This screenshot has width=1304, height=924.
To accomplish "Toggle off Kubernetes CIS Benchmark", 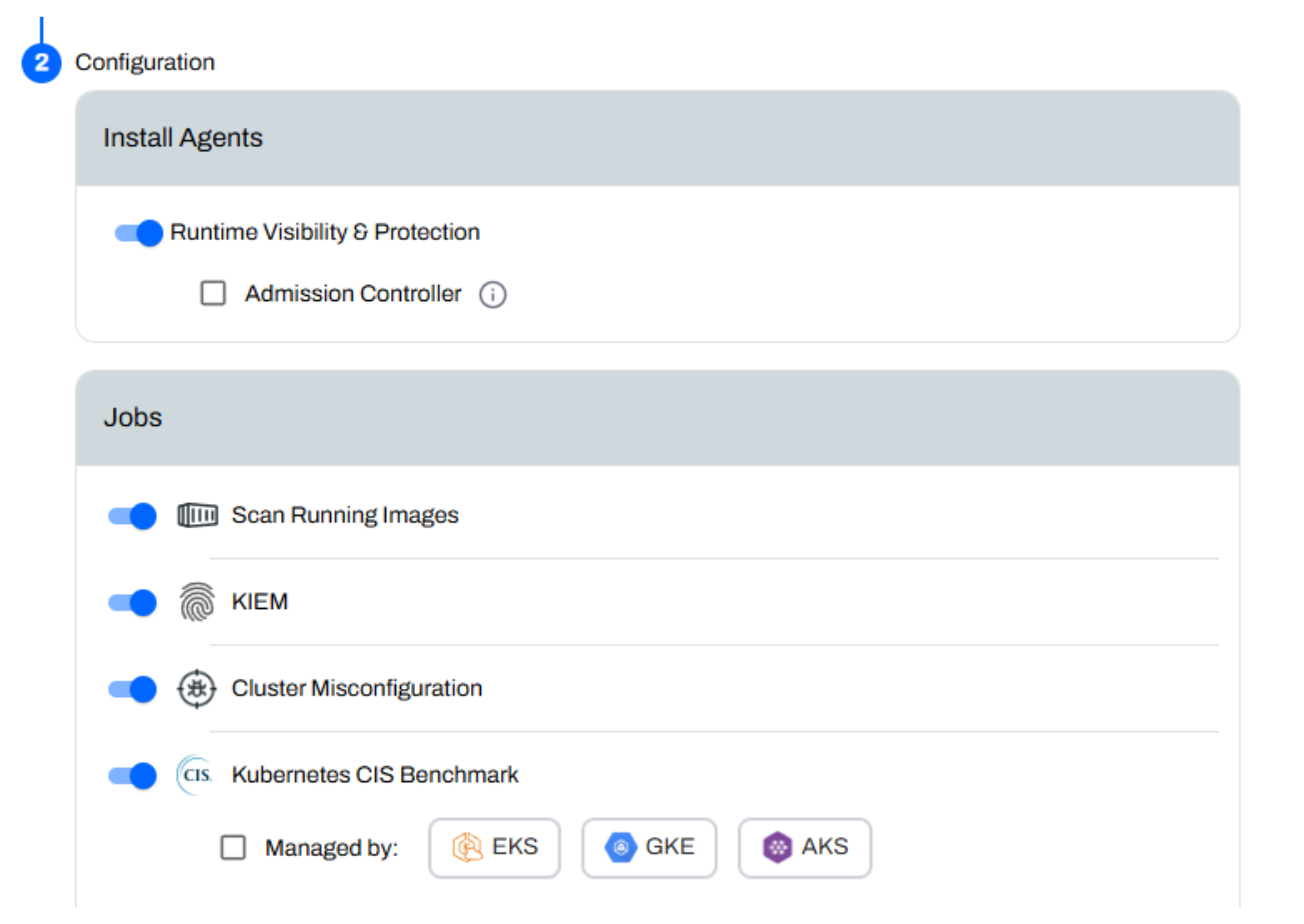I will point(133,775).
